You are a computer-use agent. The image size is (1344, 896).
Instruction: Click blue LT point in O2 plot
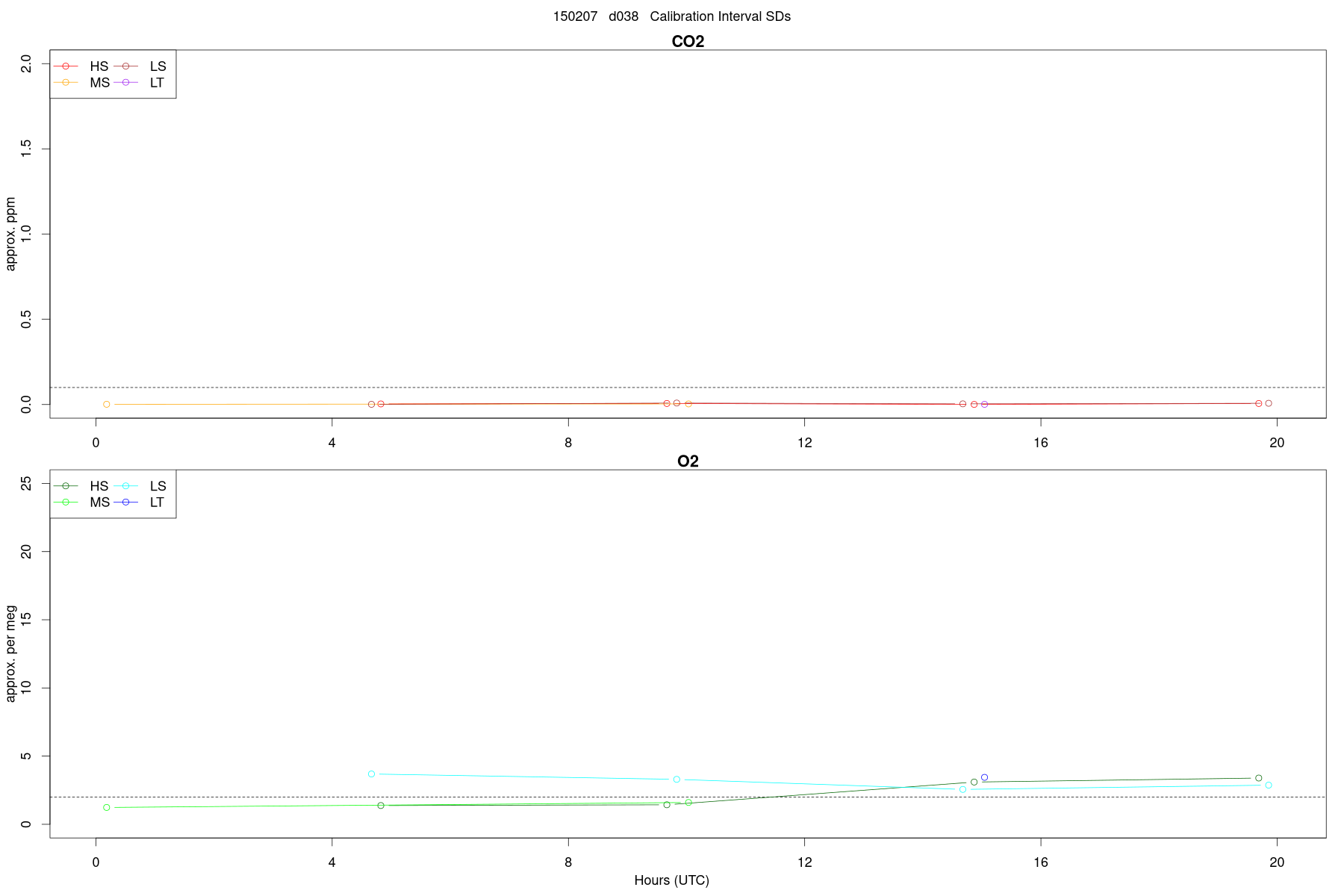(x=985, y=777)
